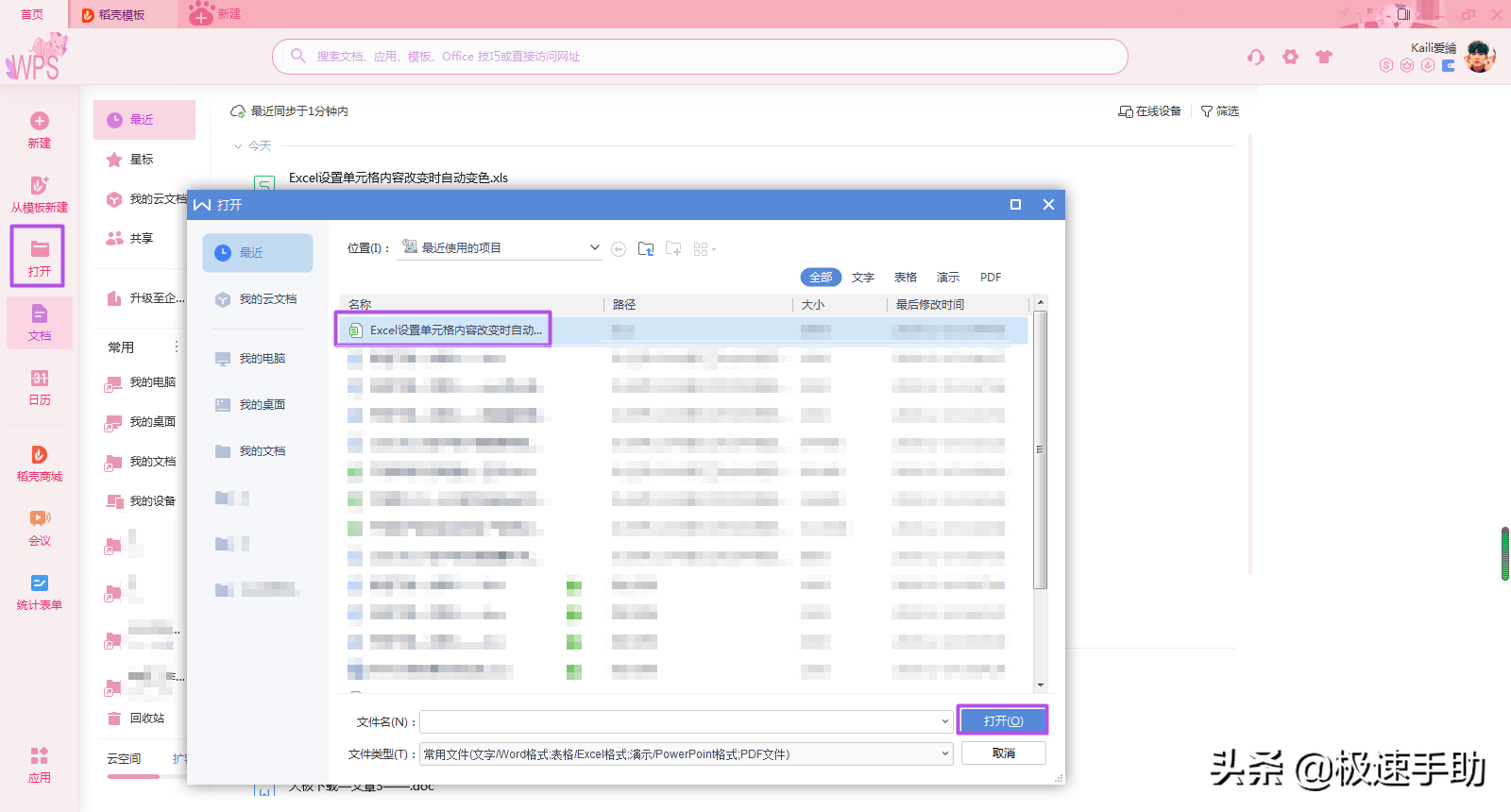
Task: Click the scroll down arrow of file list
Action: click(x=1041, y=685)
